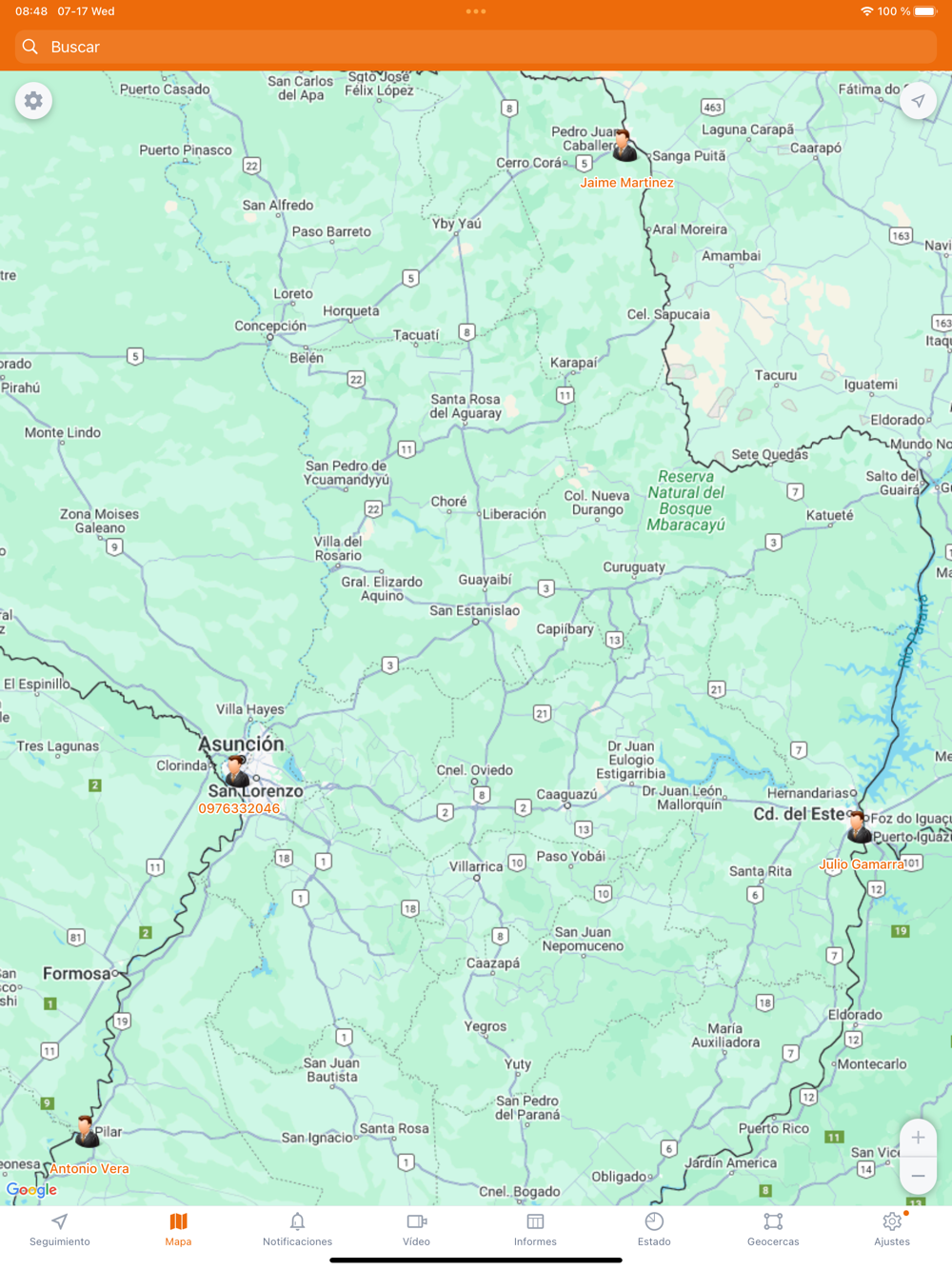Viewport: 952px width, 1270px height.
Task: Open the Estado tab
Action: (x=654, y=1229)
